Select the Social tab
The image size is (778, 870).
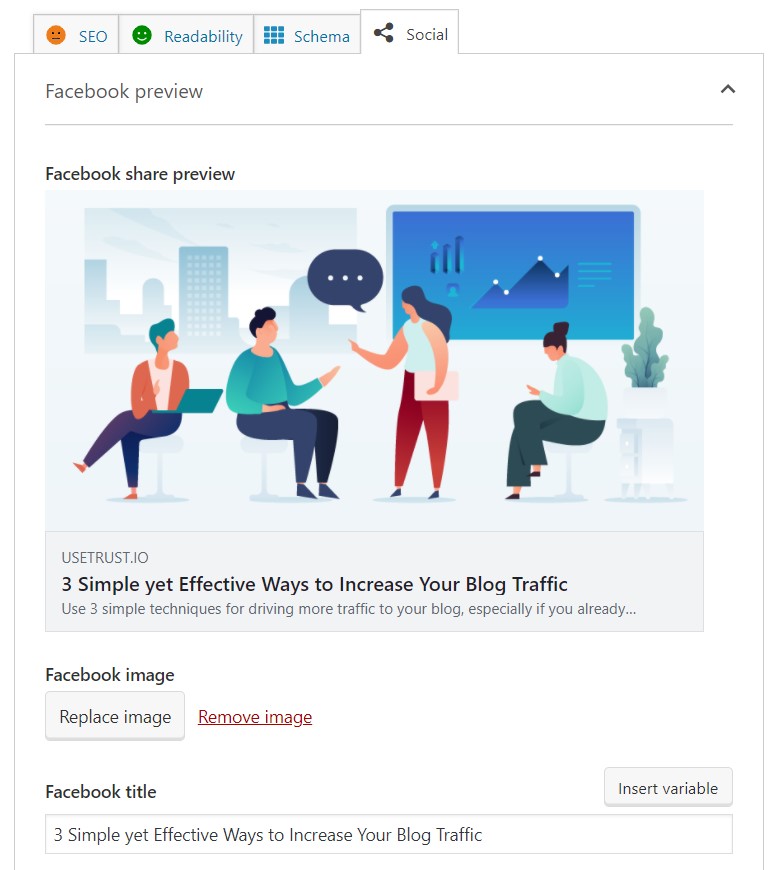(x=410, y=33)
